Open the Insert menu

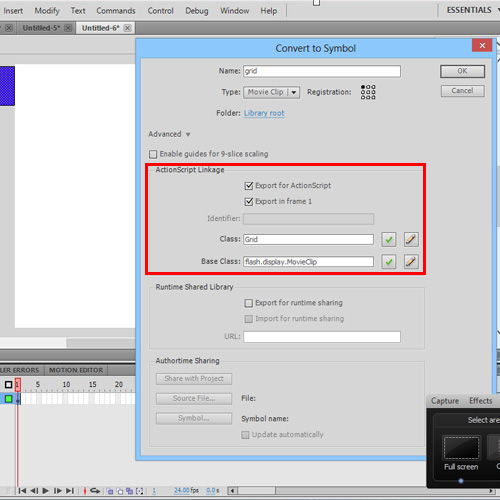[x=13, y=11]
